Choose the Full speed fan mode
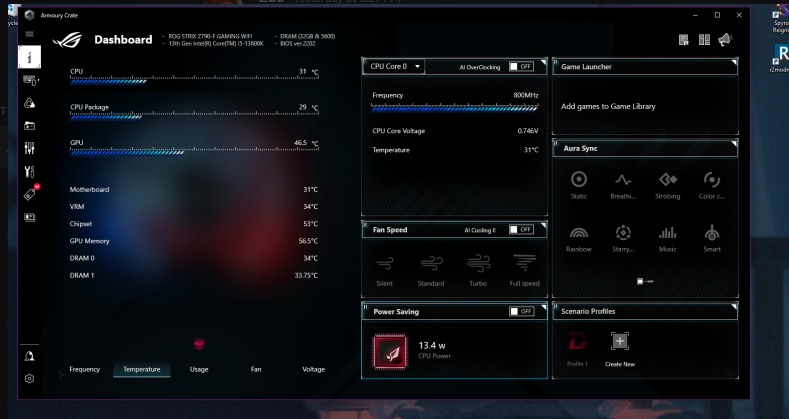Screen dimensions: 789x419 coord(524,271)
